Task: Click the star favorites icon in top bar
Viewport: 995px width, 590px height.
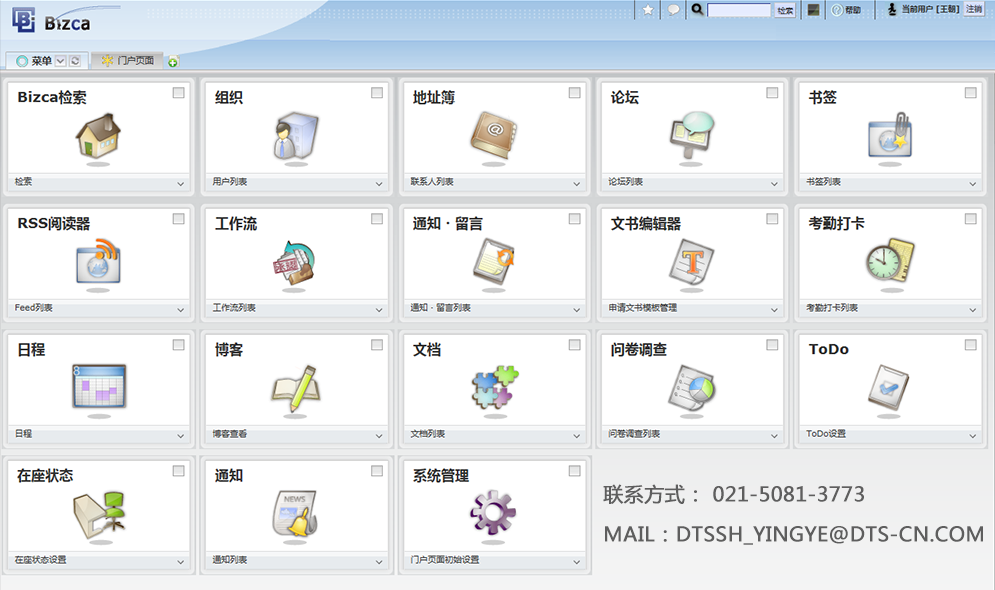Action: pyautogui.click(x=648, y=10)
